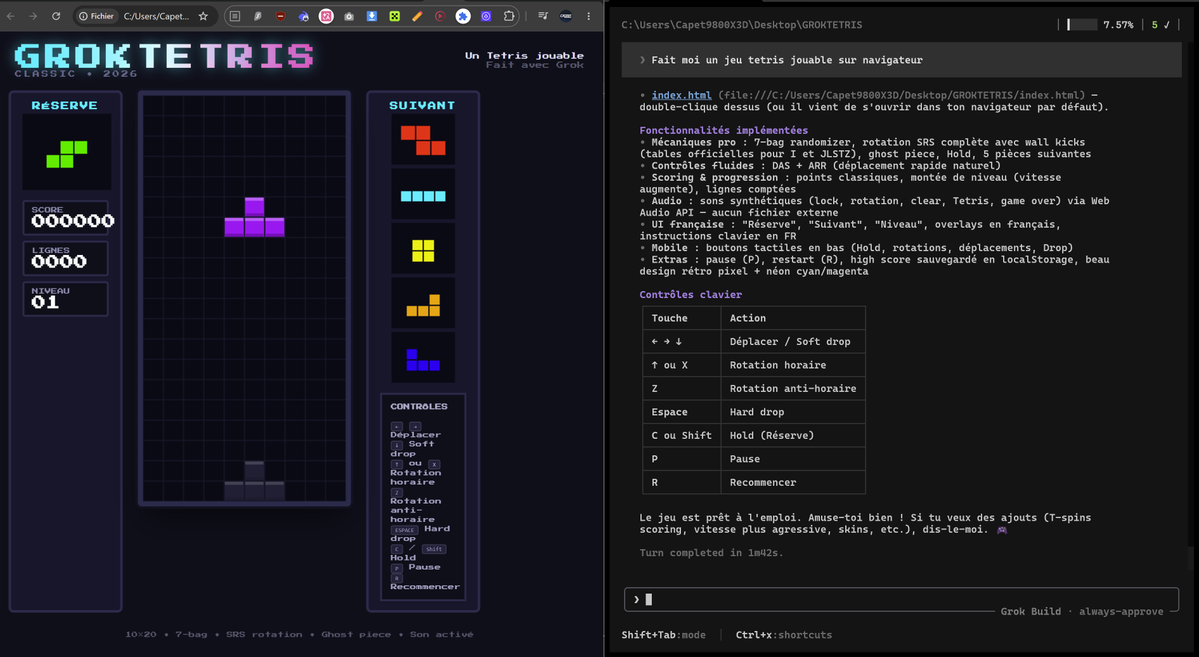Open the orange pencil extension

tap(418, 16)
